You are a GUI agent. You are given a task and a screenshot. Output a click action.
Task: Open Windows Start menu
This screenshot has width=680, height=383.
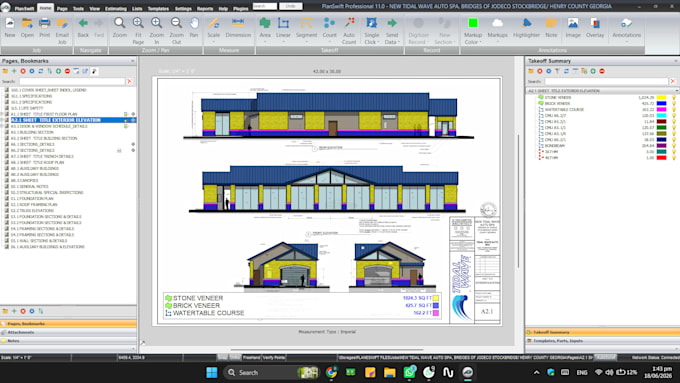point(212,372)
